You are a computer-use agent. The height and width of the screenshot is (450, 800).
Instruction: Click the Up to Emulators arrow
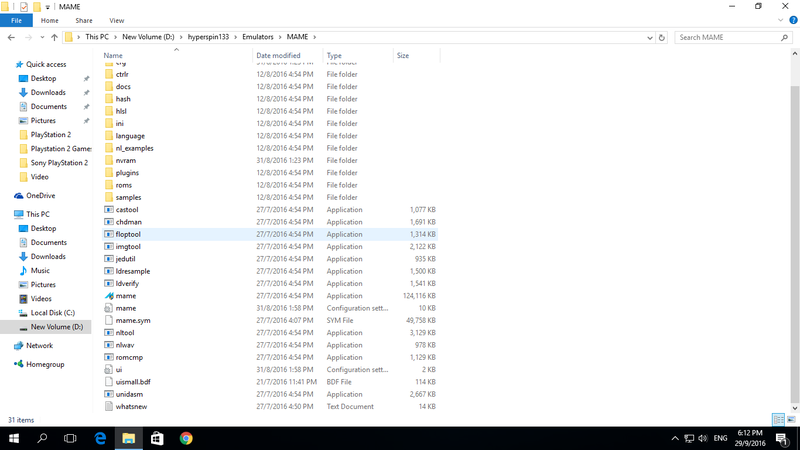[54, 37]
